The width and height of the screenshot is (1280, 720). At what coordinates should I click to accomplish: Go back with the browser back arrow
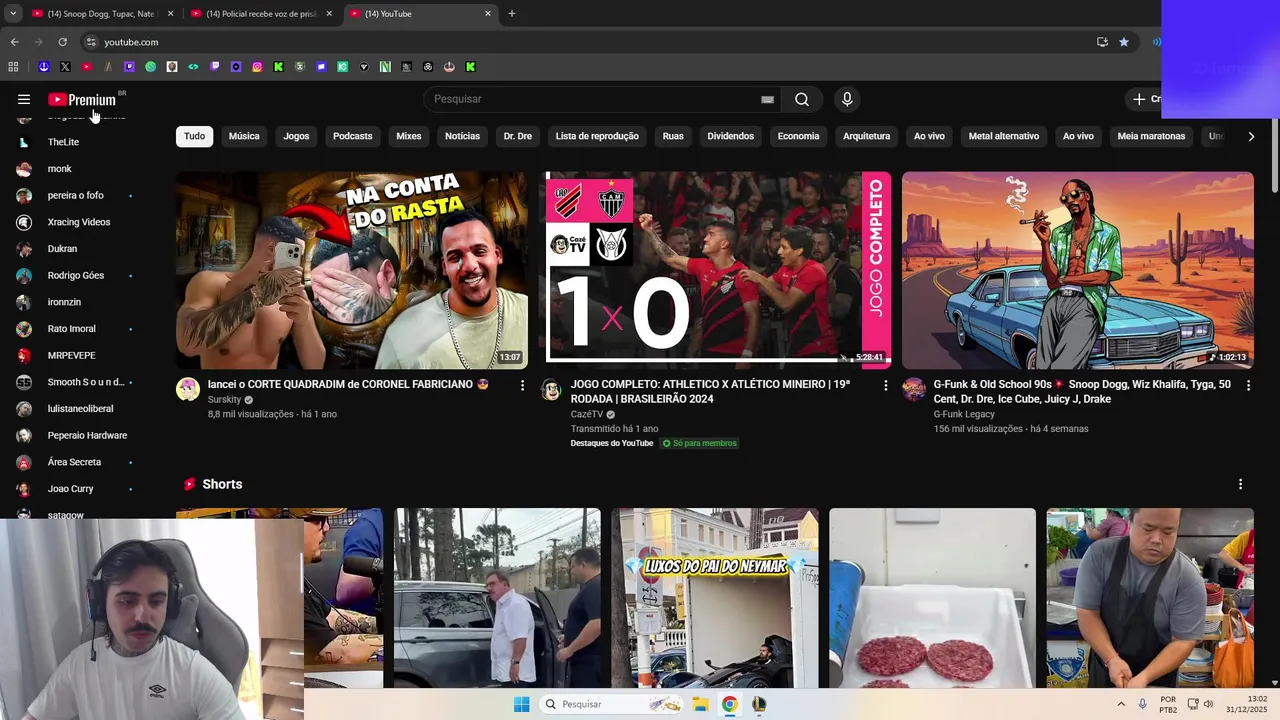click(x=14, y=42)
